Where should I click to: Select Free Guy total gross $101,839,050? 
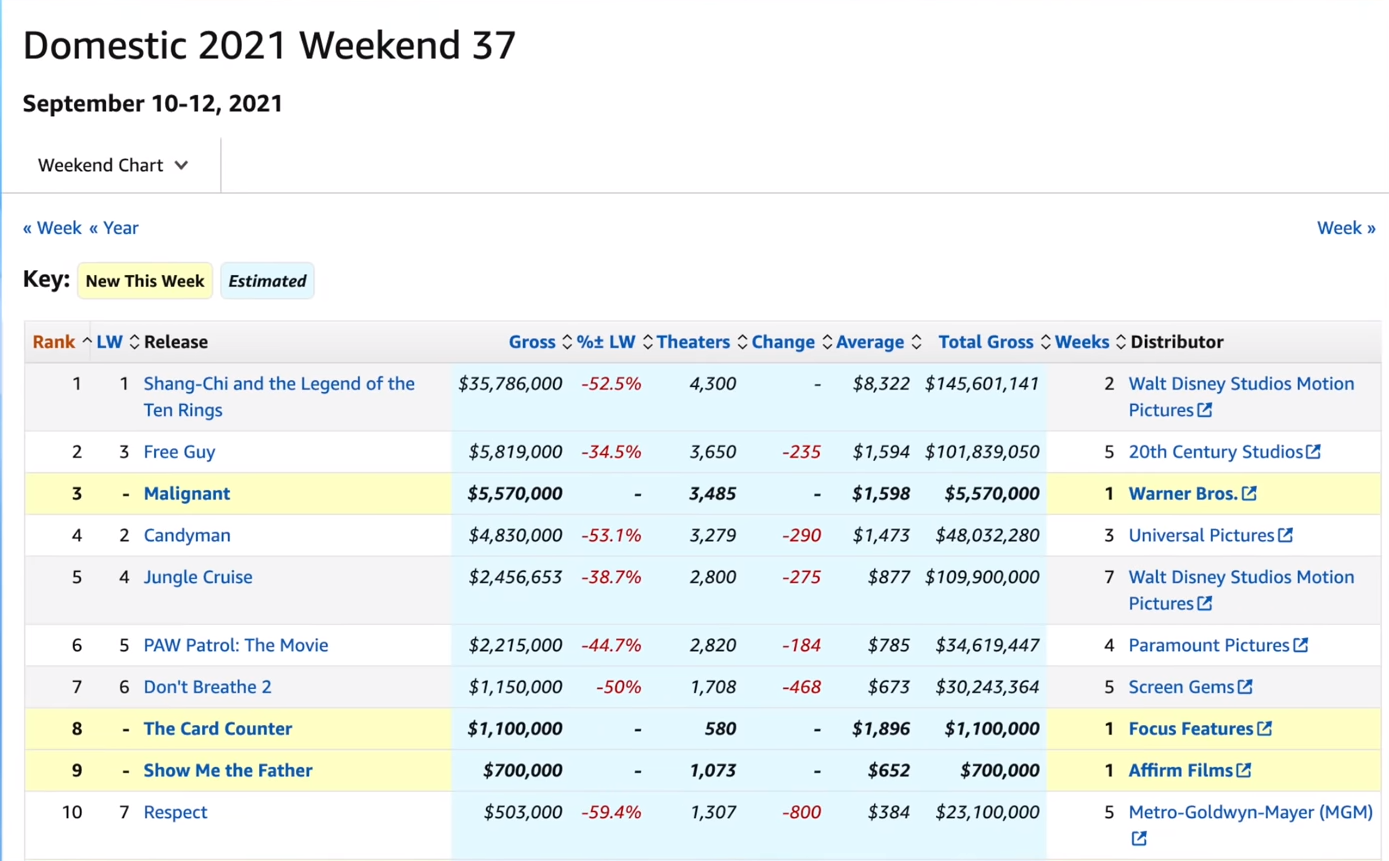[982, 452]
